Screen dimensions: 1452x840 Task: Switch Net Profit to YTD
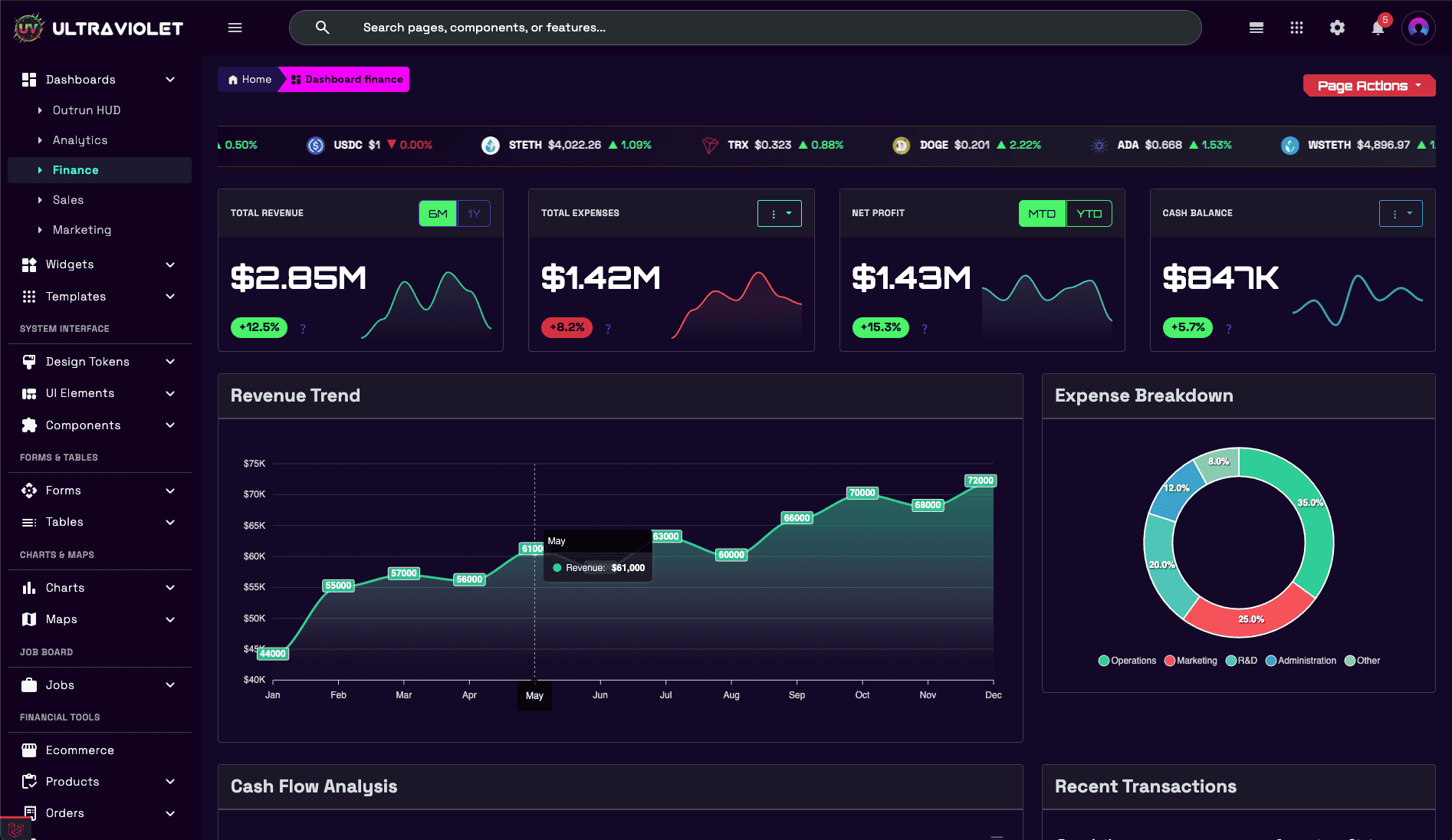click(1089, 213)
